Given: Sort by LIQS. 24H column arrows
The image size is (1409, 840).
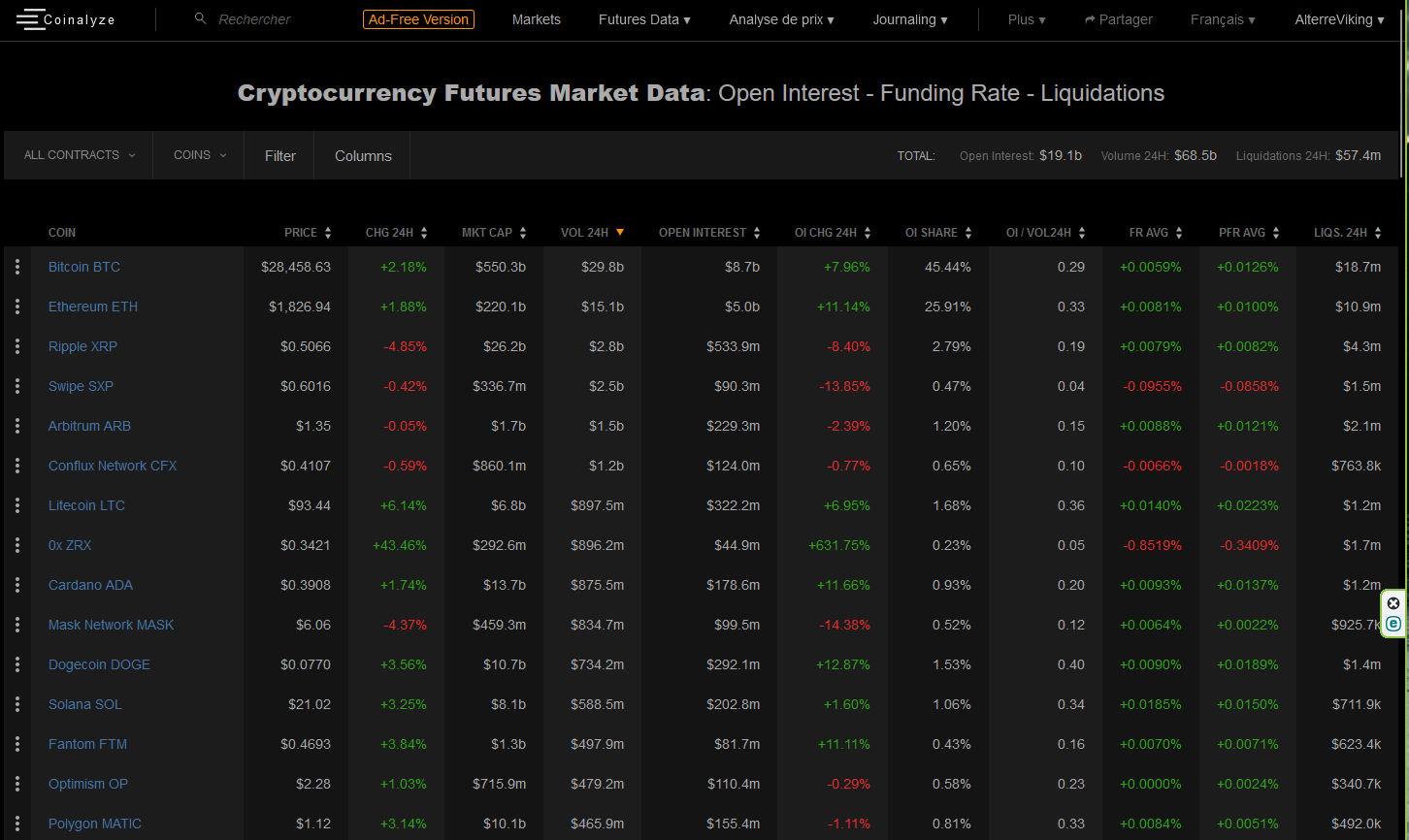Looking at the screenshot, I should (x=1377, y=233).
